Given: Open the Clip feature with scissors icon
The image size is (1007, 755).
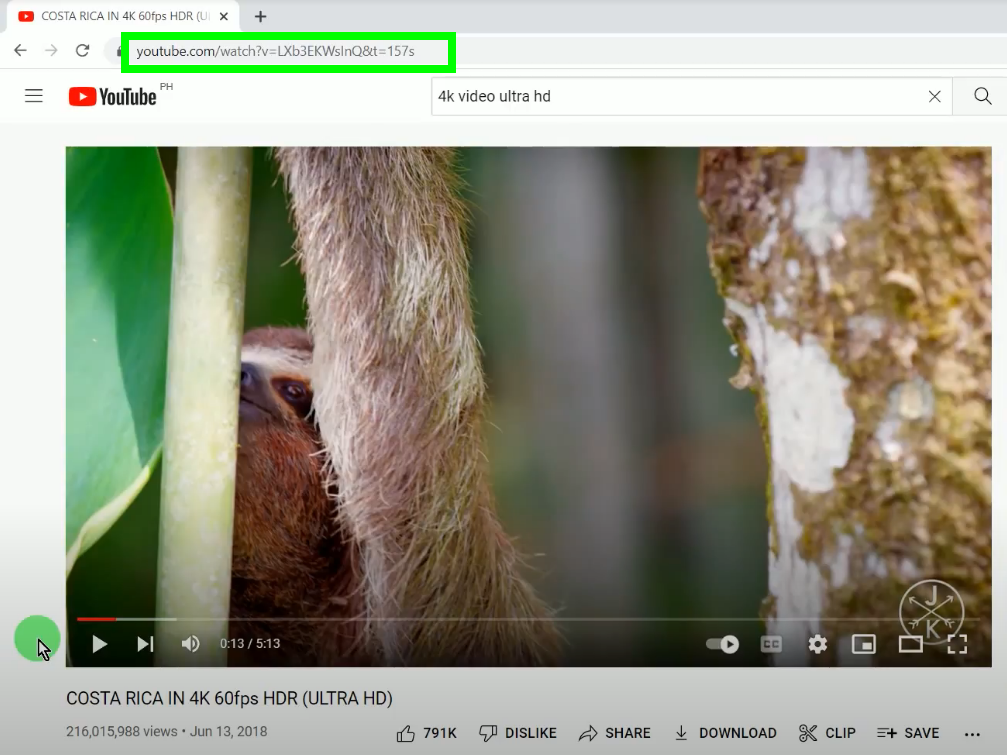Looking at the screenshot, I should pos(827,732).
